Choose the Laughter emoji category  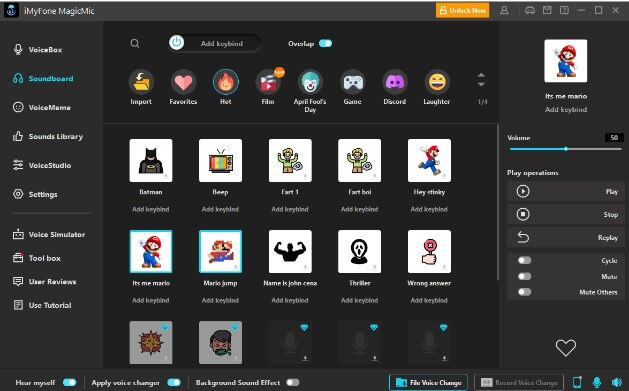coord(437,82)
